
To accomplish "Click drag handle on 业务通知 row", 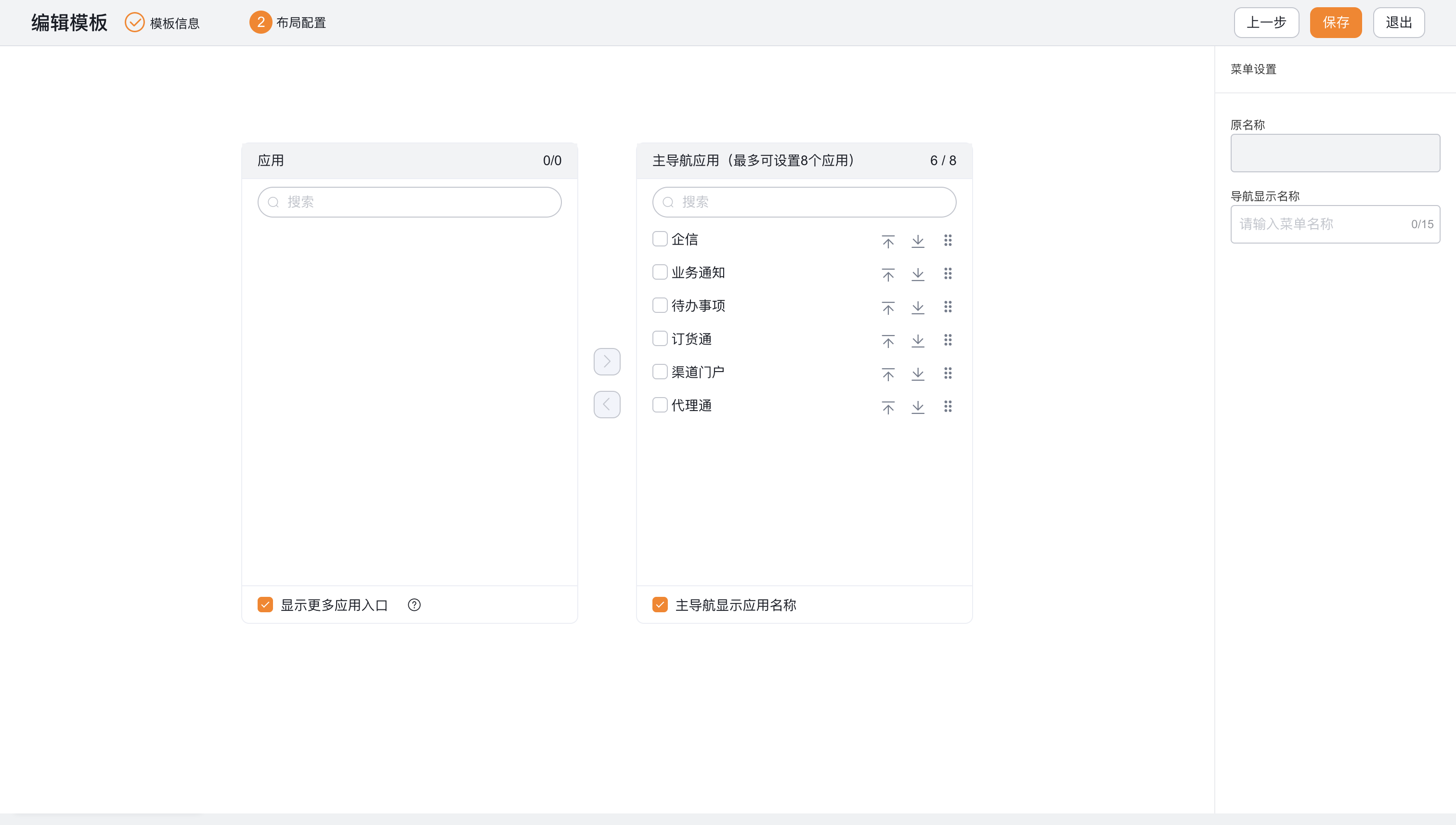I will pos(948,274).
